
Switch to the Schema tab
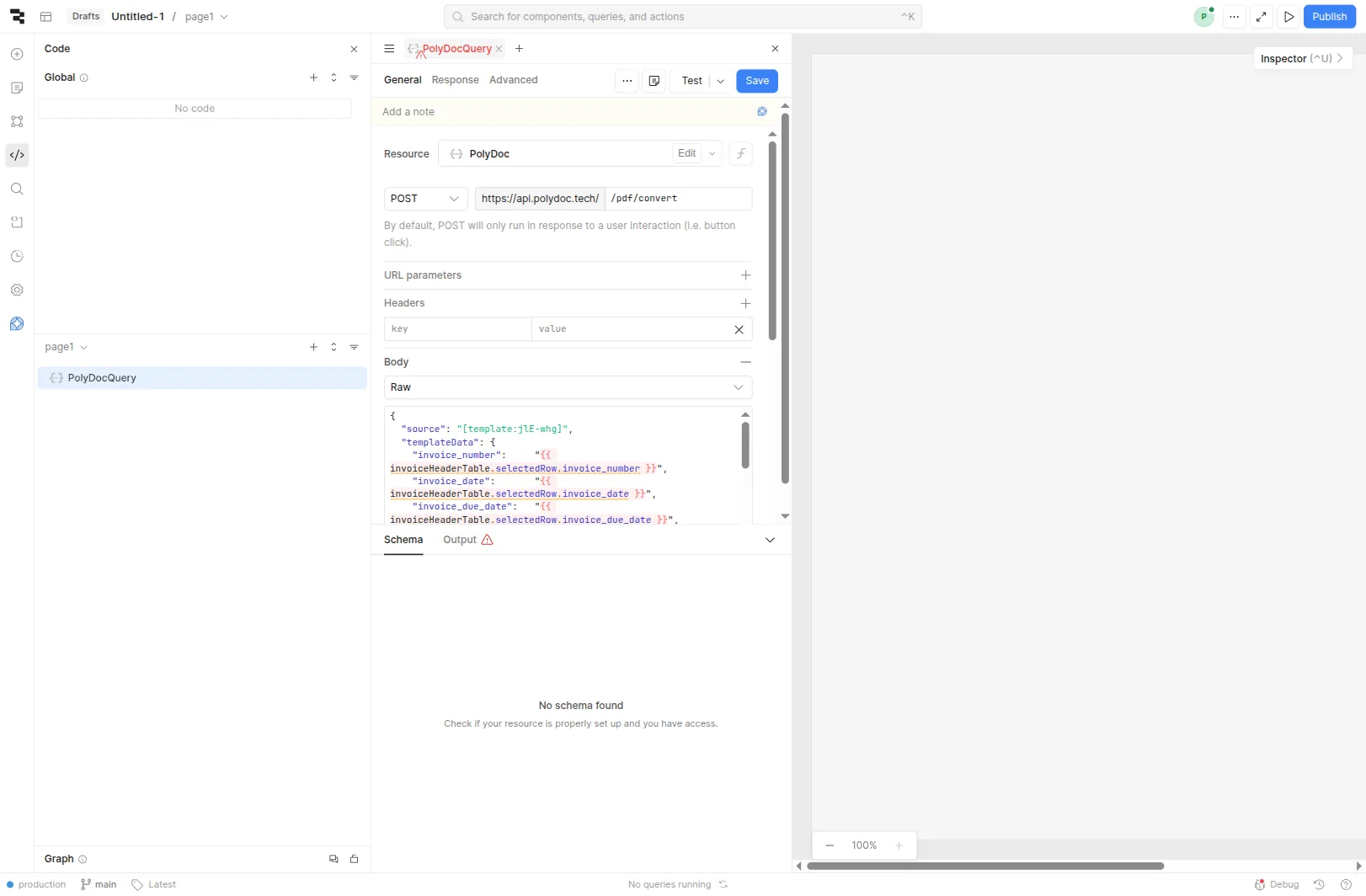403,540
